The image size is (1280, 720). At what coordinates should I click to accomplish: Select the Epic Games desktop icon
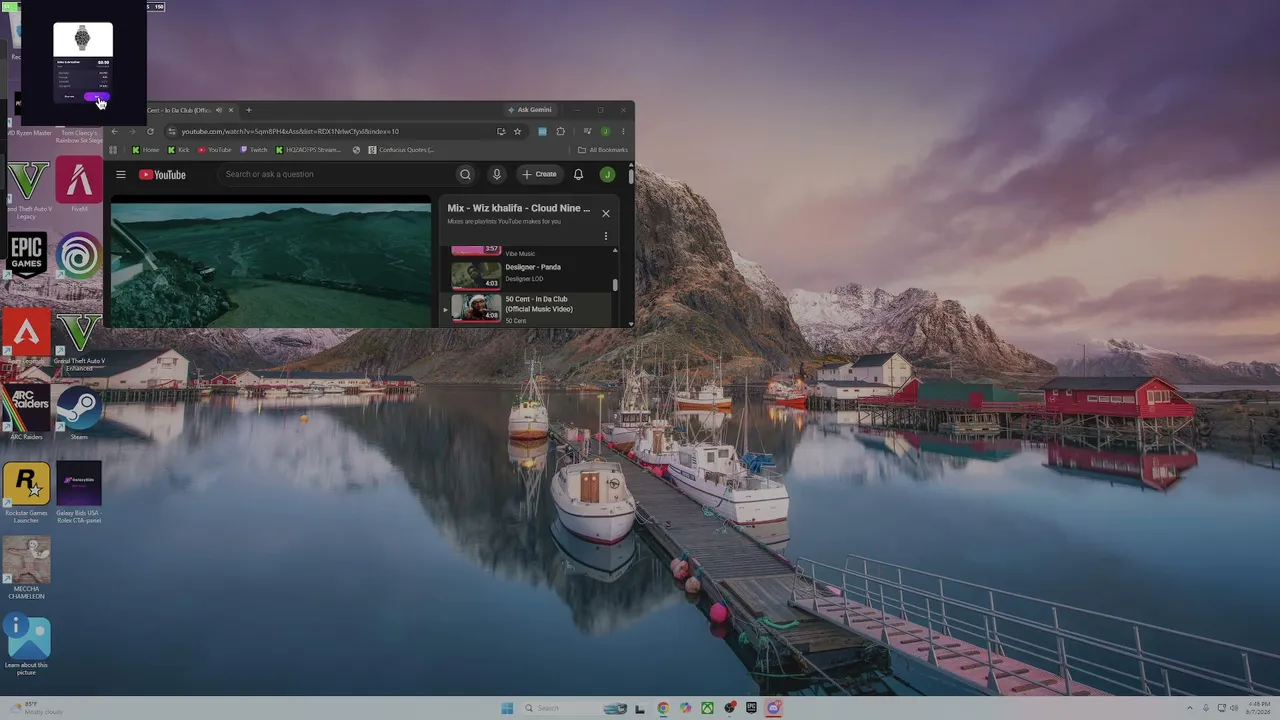tap(27, 260)
